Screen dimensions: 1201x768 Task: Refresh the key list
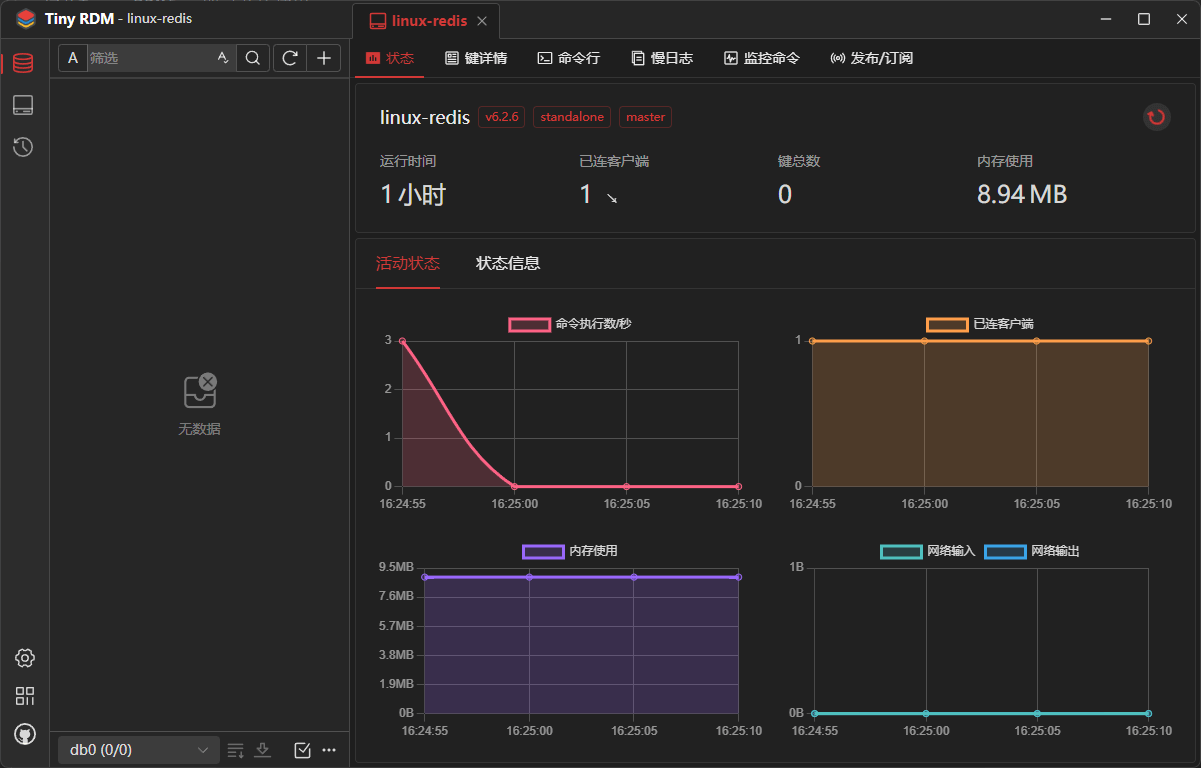pyautogui.click(x=290, y=59)
